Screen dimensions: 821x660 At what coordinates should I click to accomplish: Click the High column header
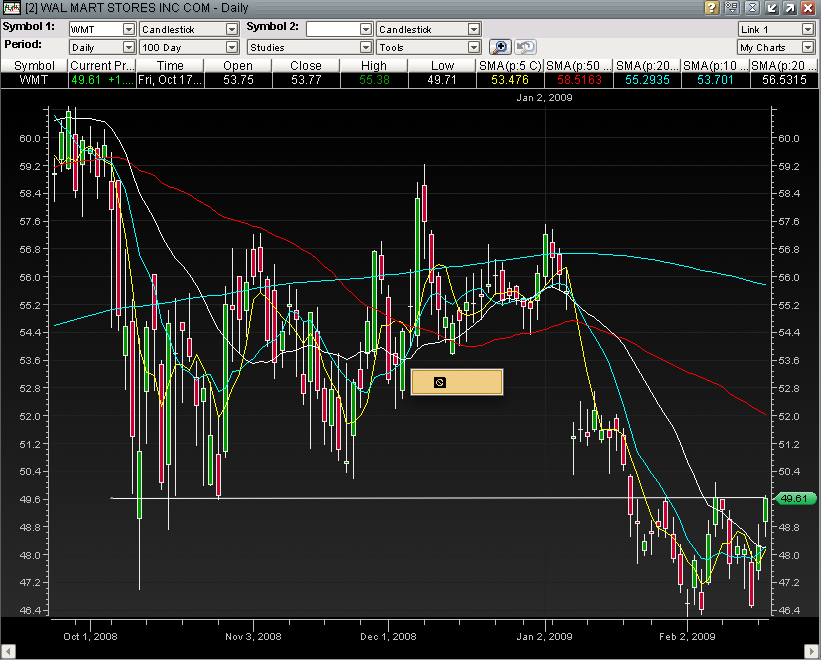pyautogui.click(x=374, y=65)
